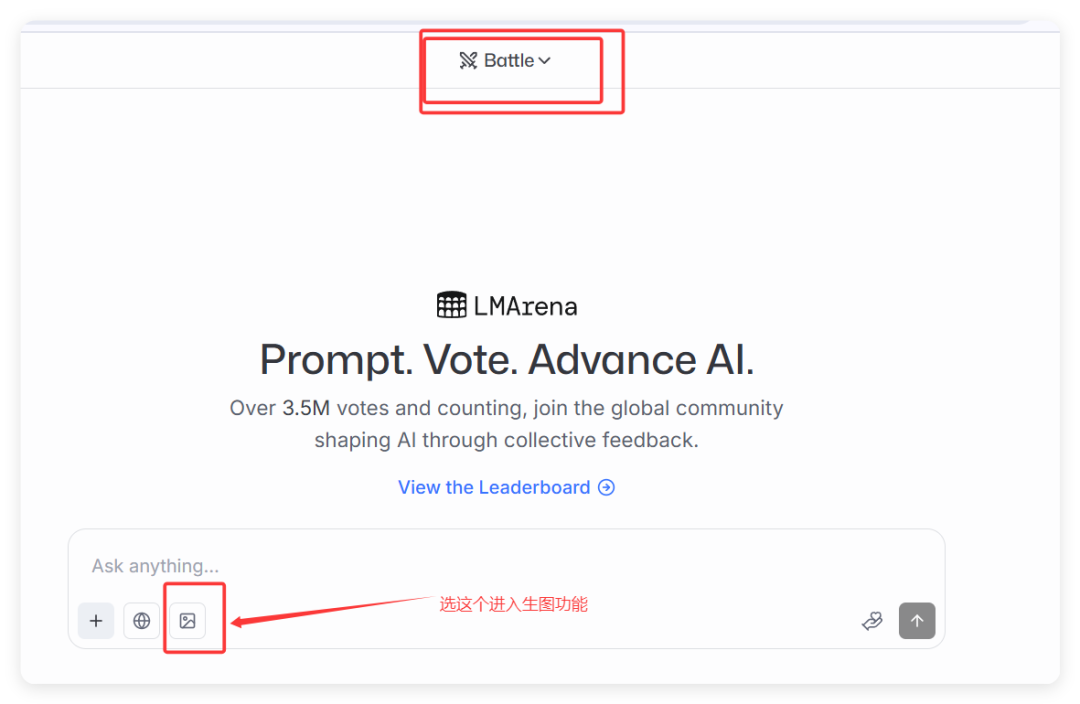Viewport: 1080px width, 704px height.
Task: Click the LMArena wordmark text
Action: coord(525,306)
